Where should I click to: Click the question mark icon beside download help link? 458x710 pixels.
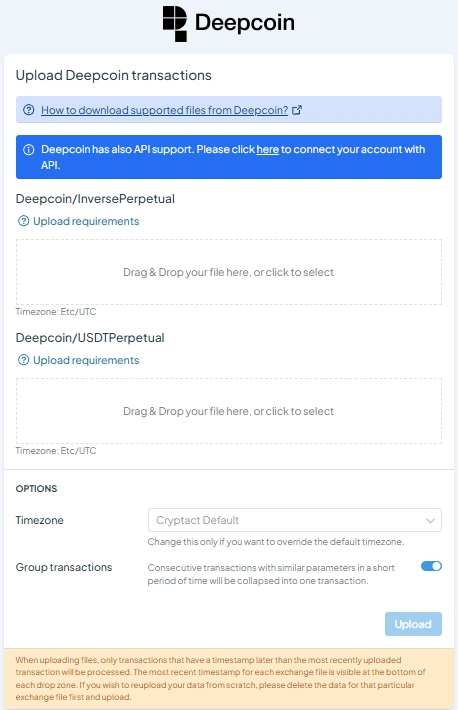29,110
